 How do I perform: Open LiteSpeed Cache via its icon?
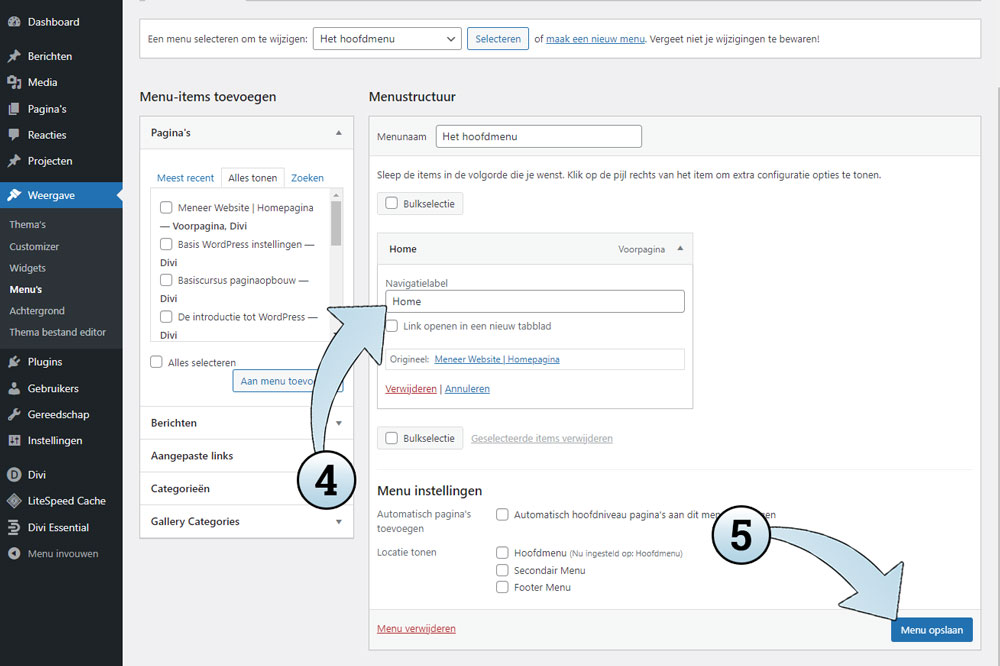click(14, 501)
